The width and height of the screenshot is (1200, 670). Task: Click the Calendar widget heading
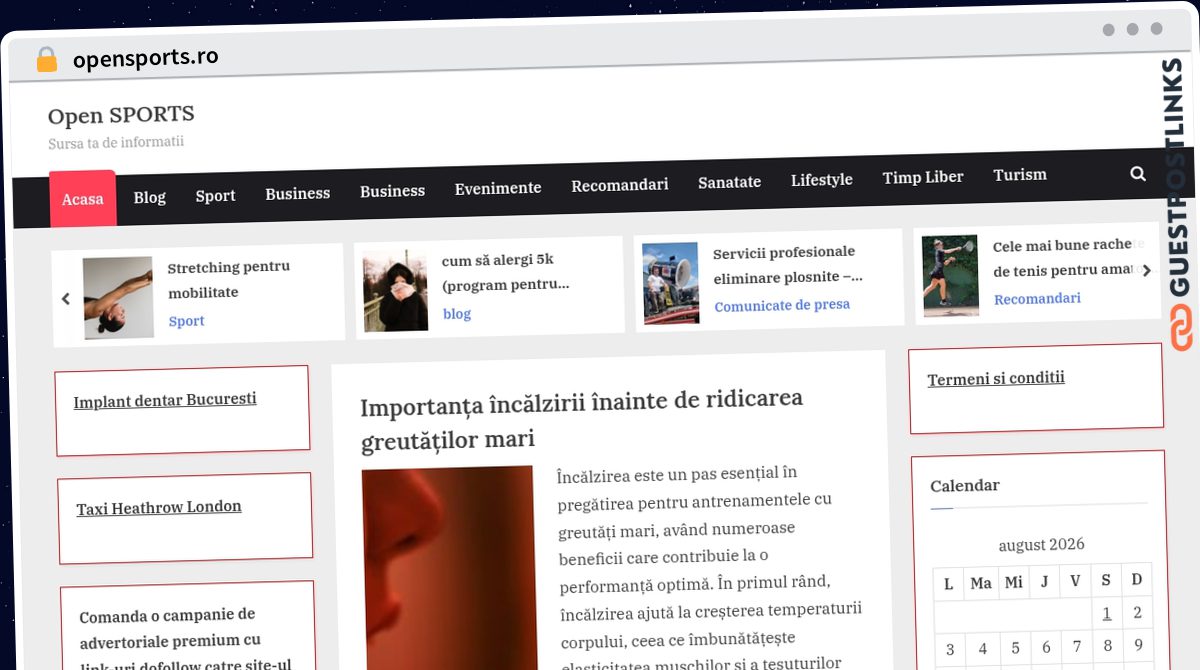(965, 485)
